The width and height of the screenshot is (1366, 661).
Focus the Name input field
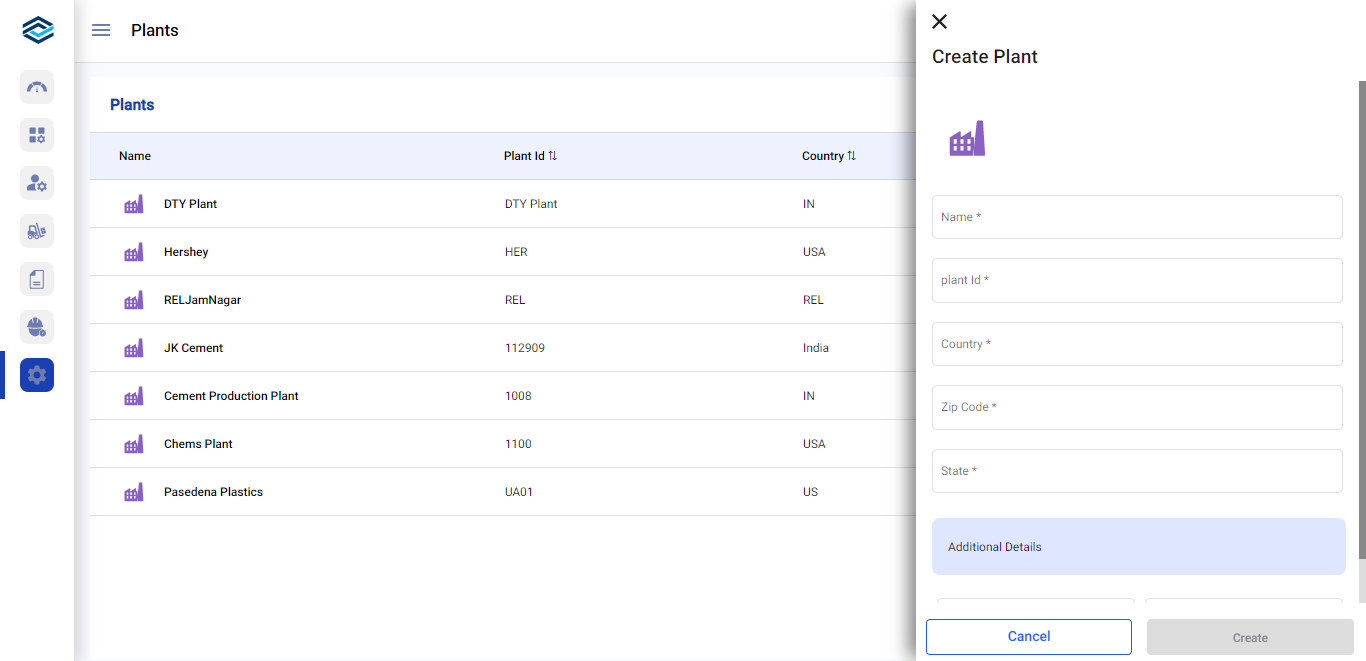point(1137,217)
